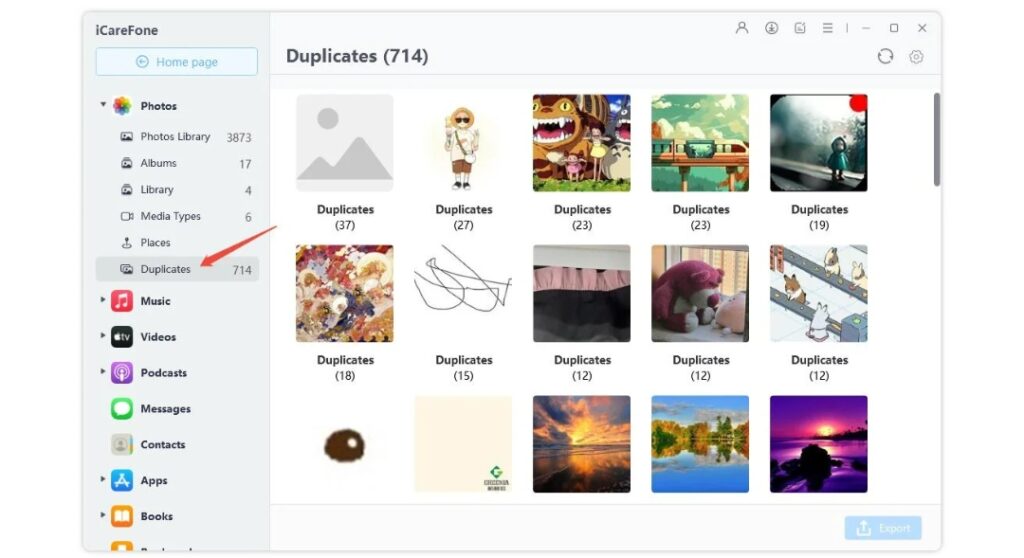
Task: Select Photos Library in sidebar
Action: point(177,137)
